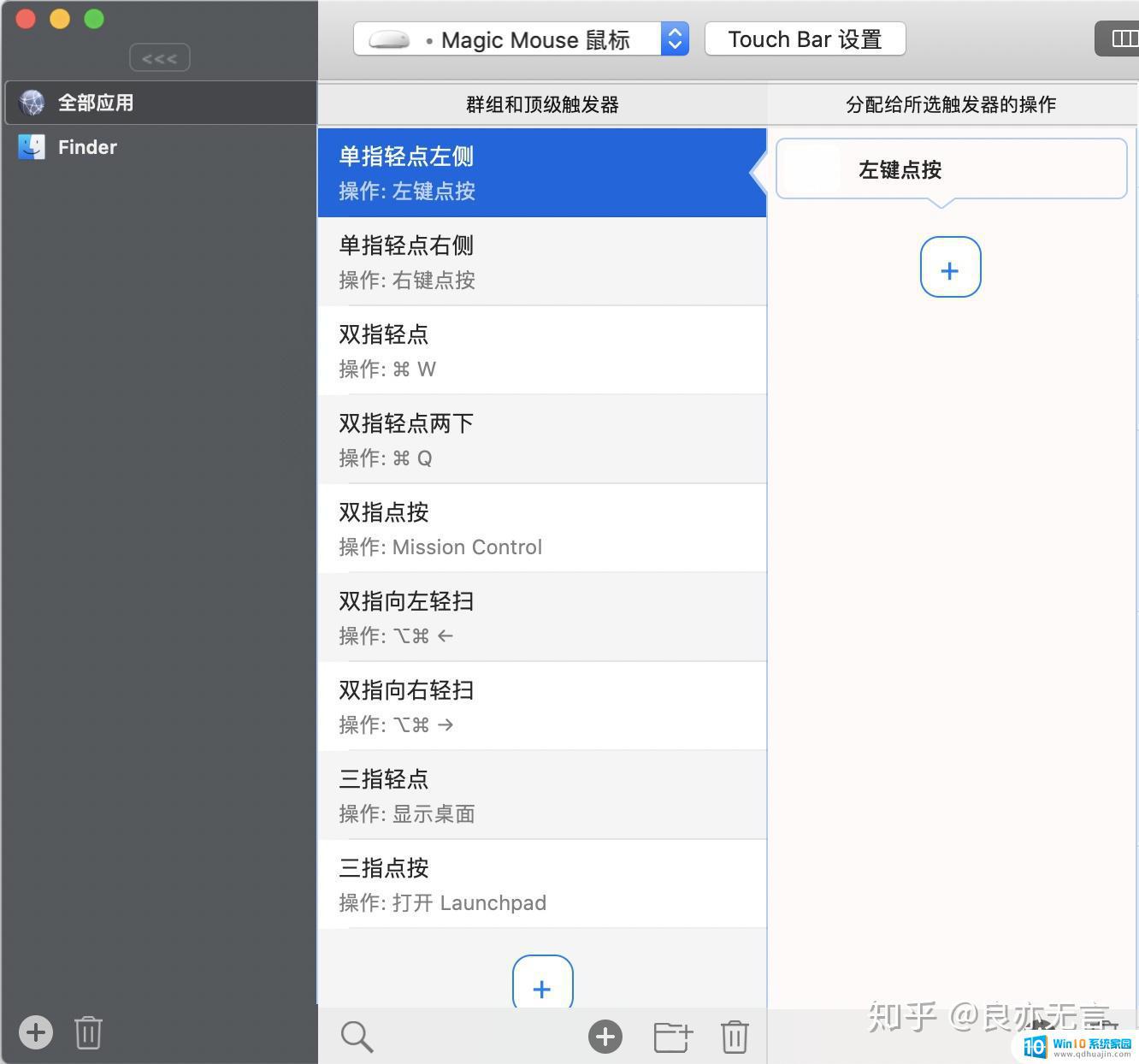Select the 单指轻点左侧 trigger
Image resolution: width=1139 pixels, height=1064 pixels.
[x=541, y=173]
